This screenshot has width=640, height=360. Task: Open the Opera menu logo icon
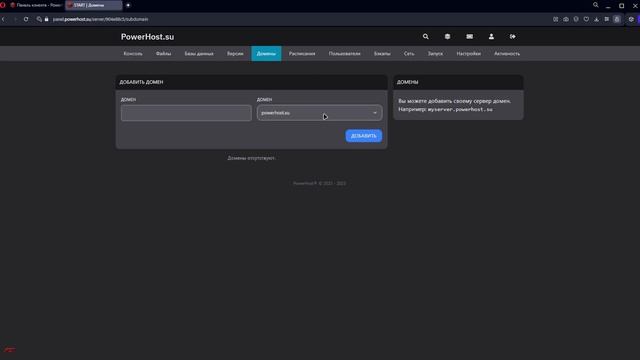(3, 5)
